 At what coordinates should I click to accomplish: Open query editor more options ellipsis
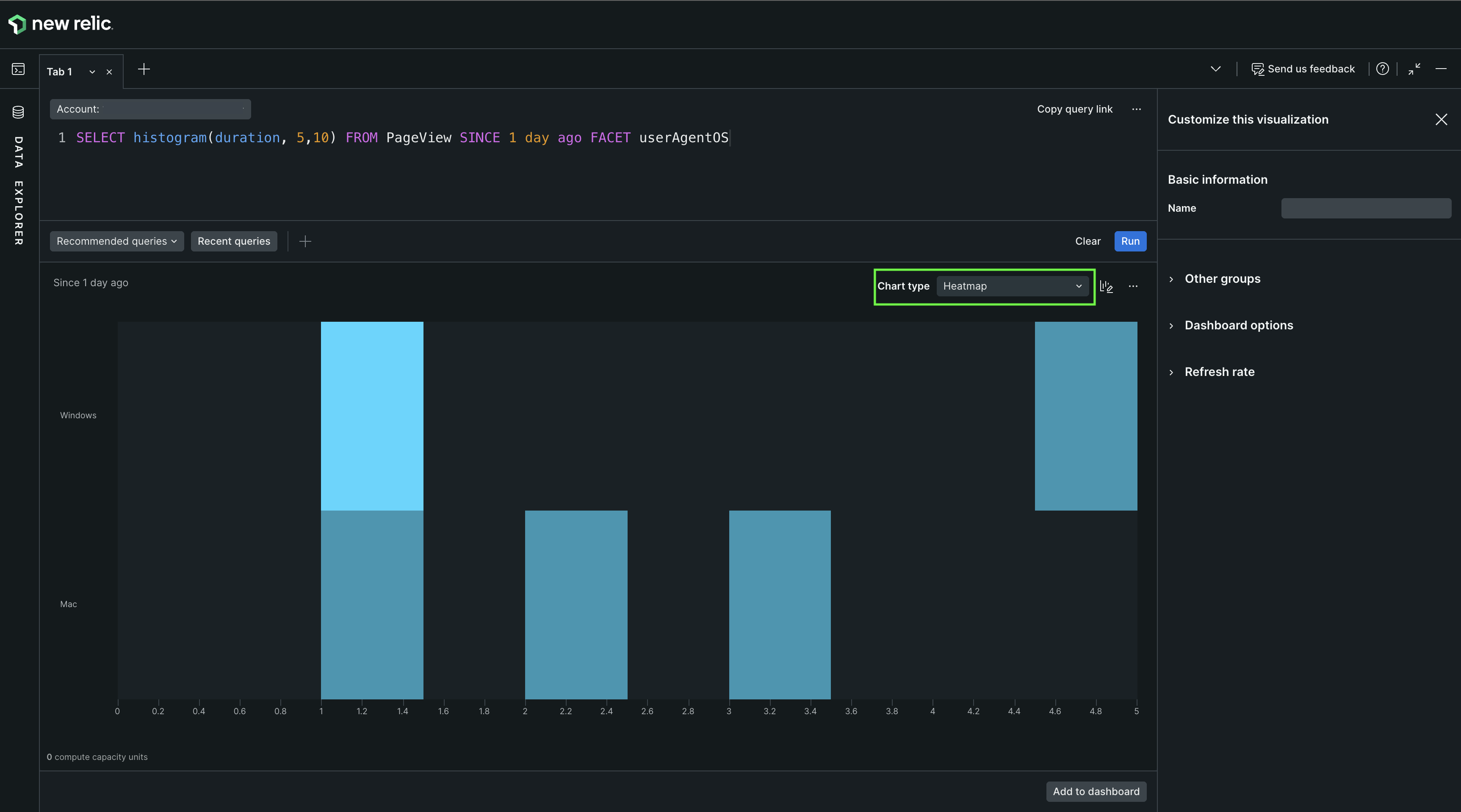click(1137, 109)
